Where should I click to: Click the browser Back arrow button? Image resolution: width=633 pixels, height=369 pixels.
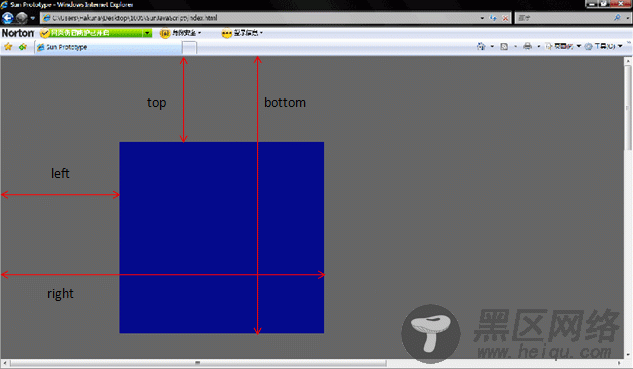tap(7, 18)
